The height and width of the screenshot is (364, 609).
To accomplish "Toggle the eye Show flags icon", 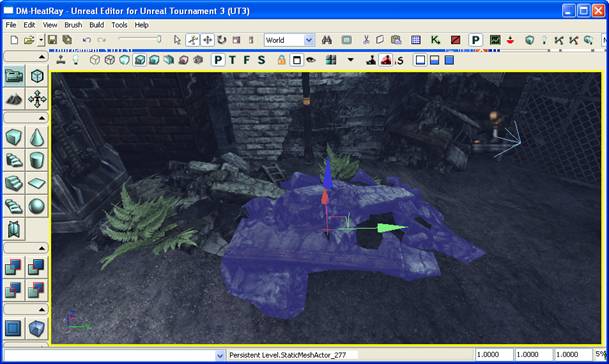I will click(x=310, y=60).
